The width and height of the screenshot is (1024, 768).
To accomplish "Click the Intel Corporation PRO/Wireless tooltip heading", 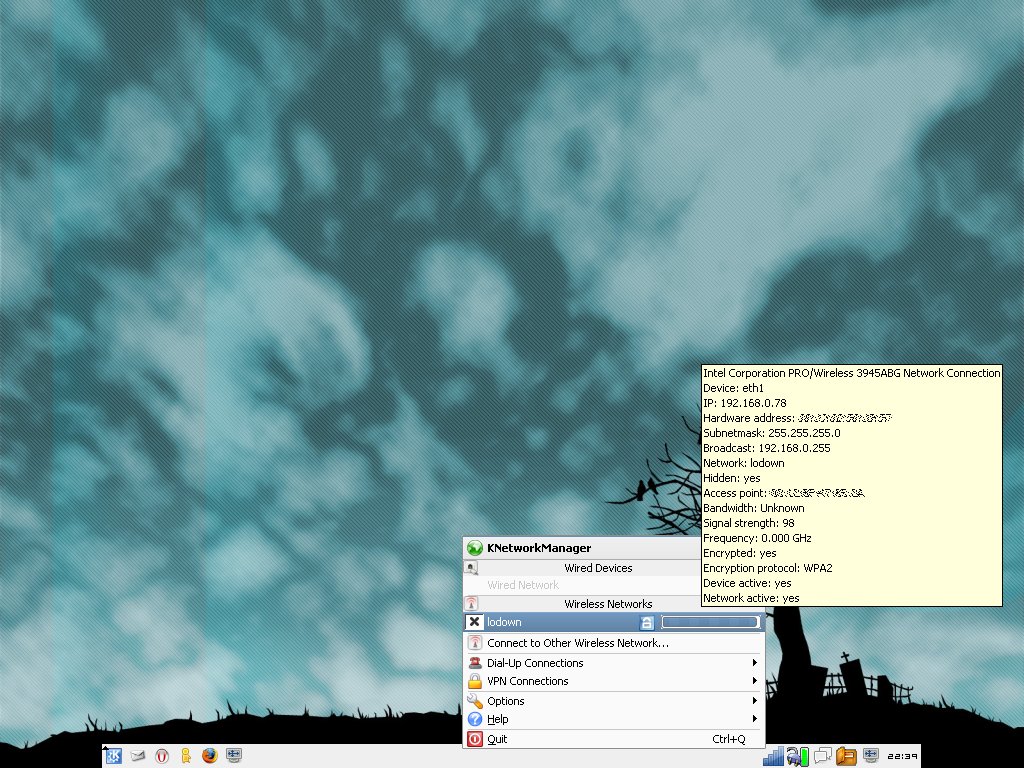I will [x=852, y=373].
